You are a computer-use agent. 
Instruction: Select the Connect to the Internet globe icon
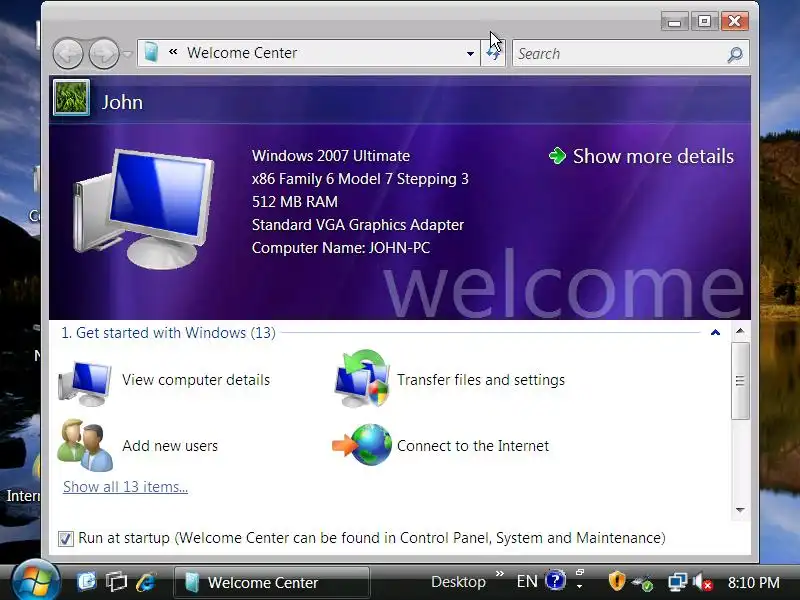click(362, 445)
